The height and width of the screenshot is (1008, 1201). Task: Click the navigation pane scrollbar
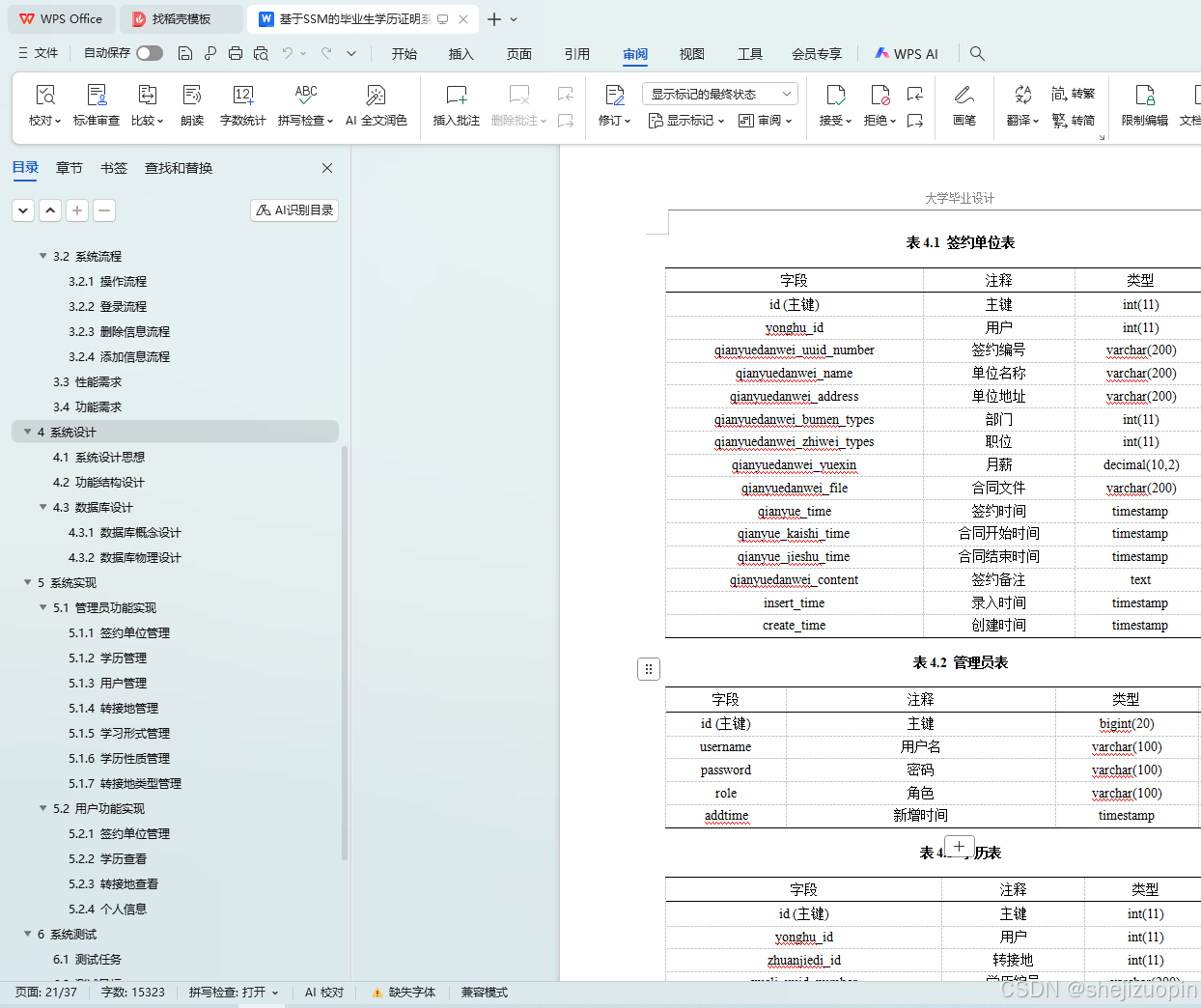[x=345, y=652]
